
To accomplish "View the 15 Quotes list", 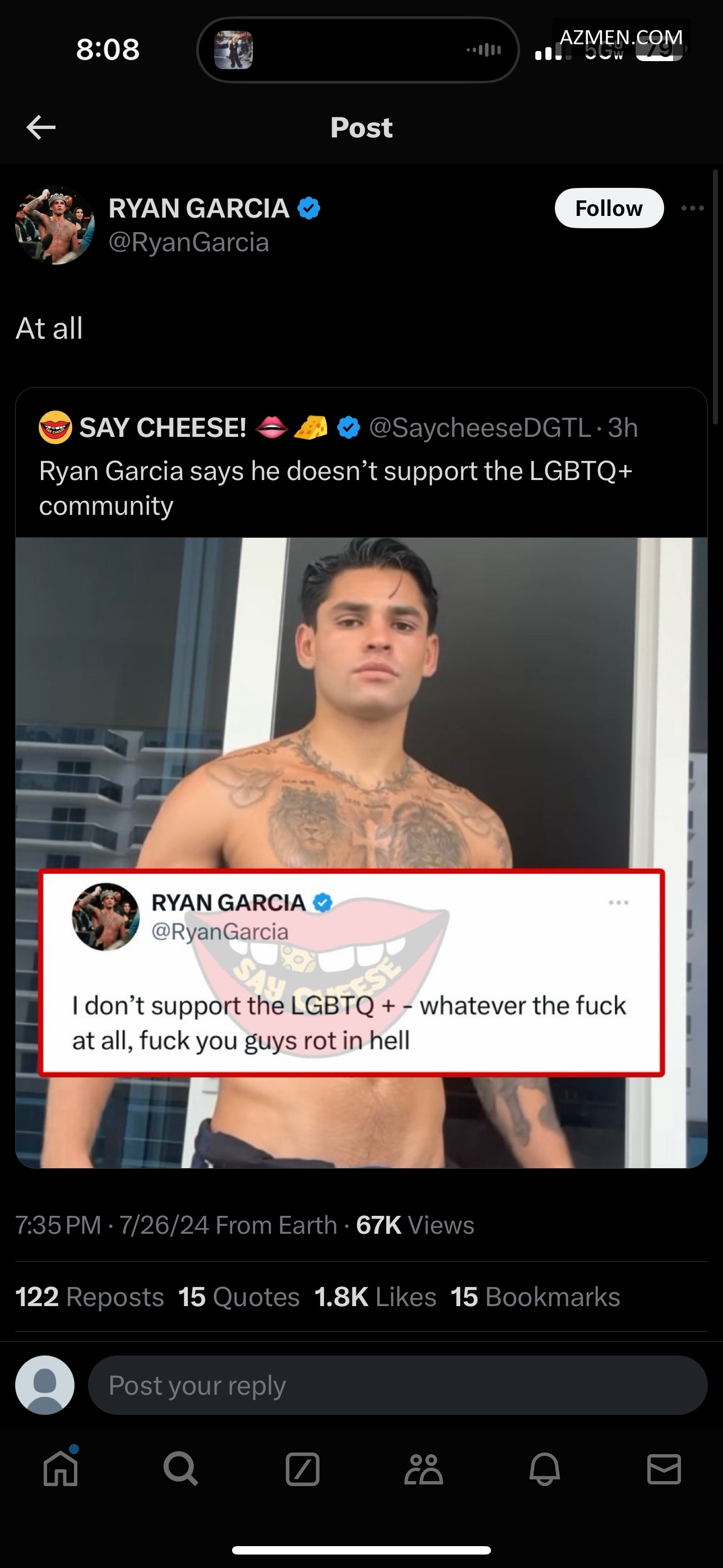I will pos(239,1297).
